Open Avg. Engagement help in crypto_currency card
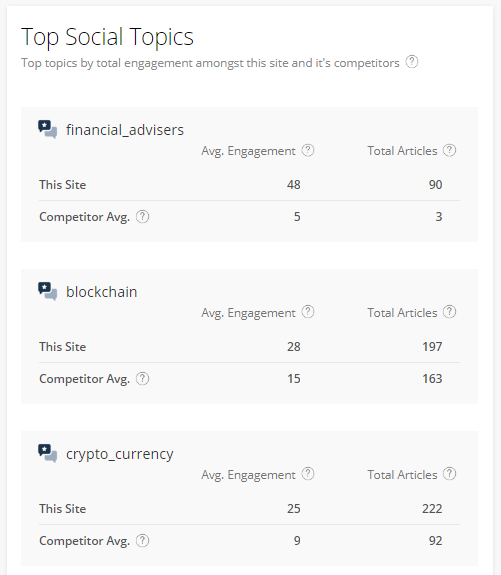The image size is (501, 575). pyautogui.click(x=308, y=474)
